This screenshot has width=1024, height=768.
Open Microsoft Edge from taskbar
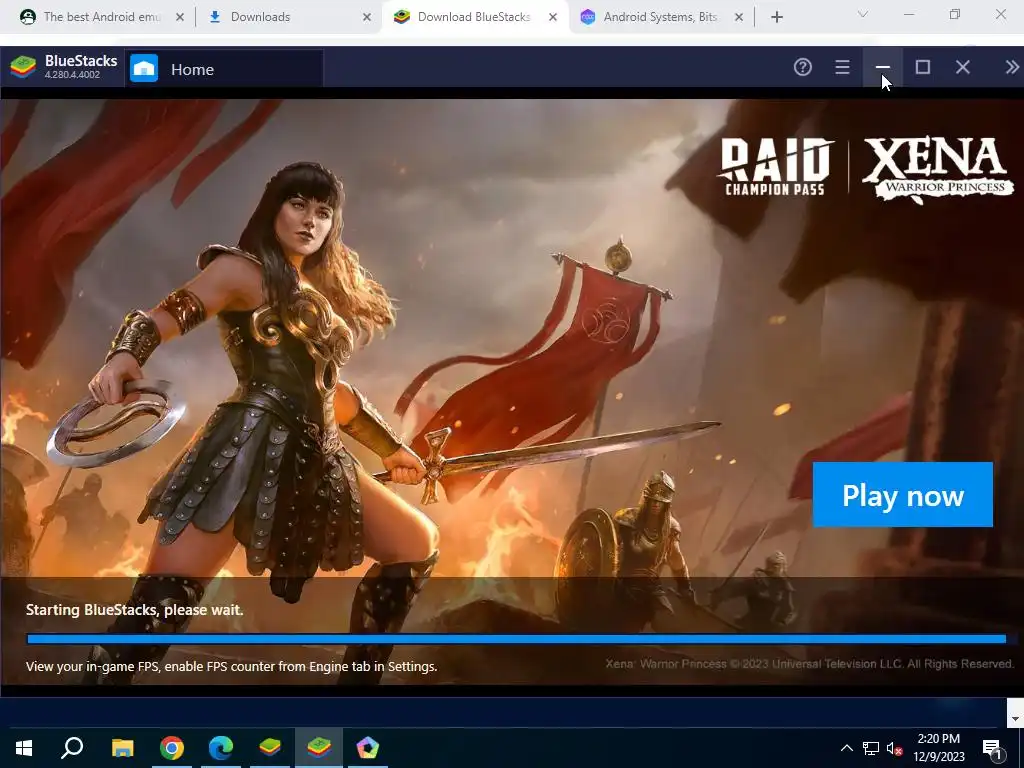point(221,748)
